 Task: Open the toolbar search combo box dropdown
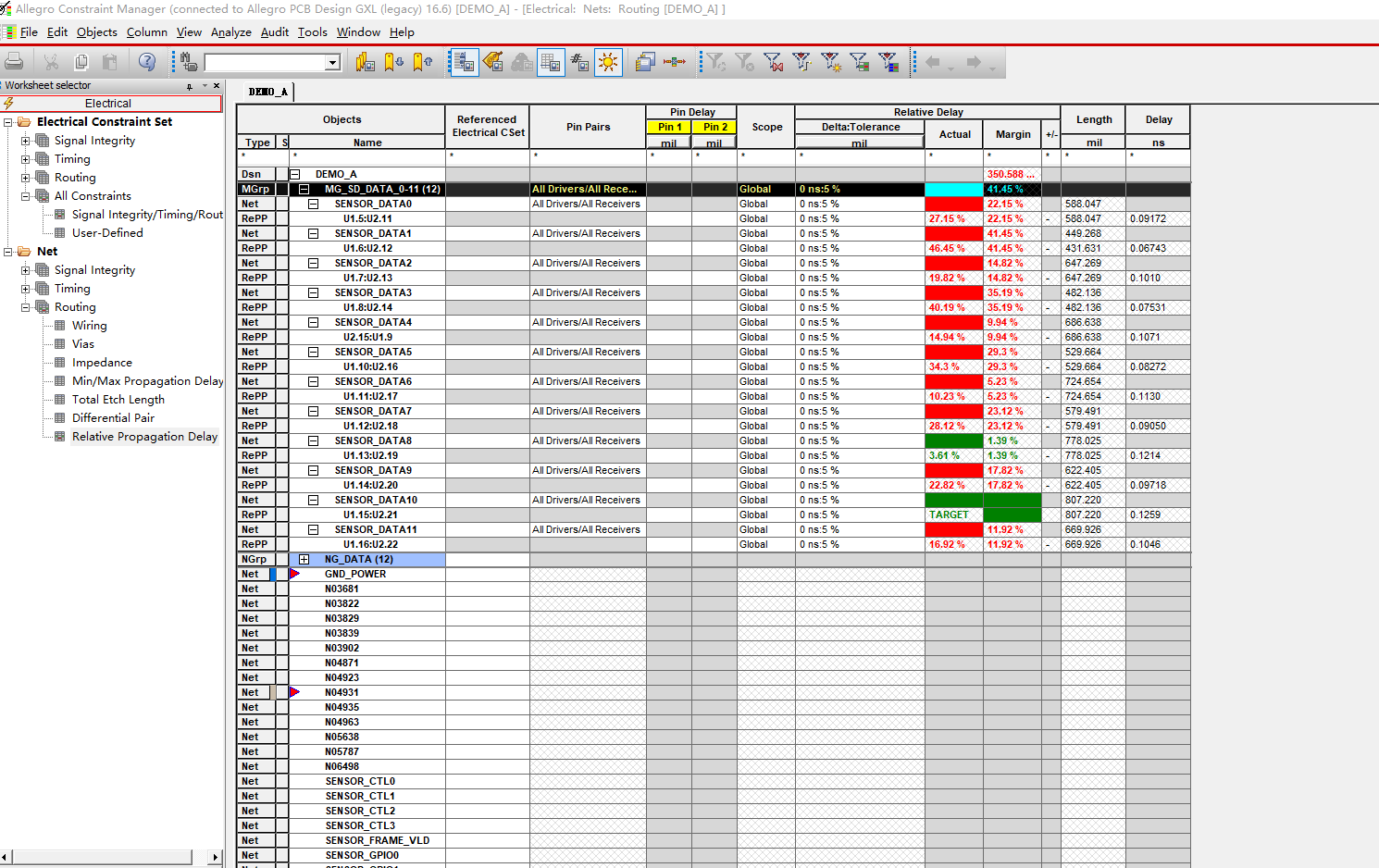(332, 63)
